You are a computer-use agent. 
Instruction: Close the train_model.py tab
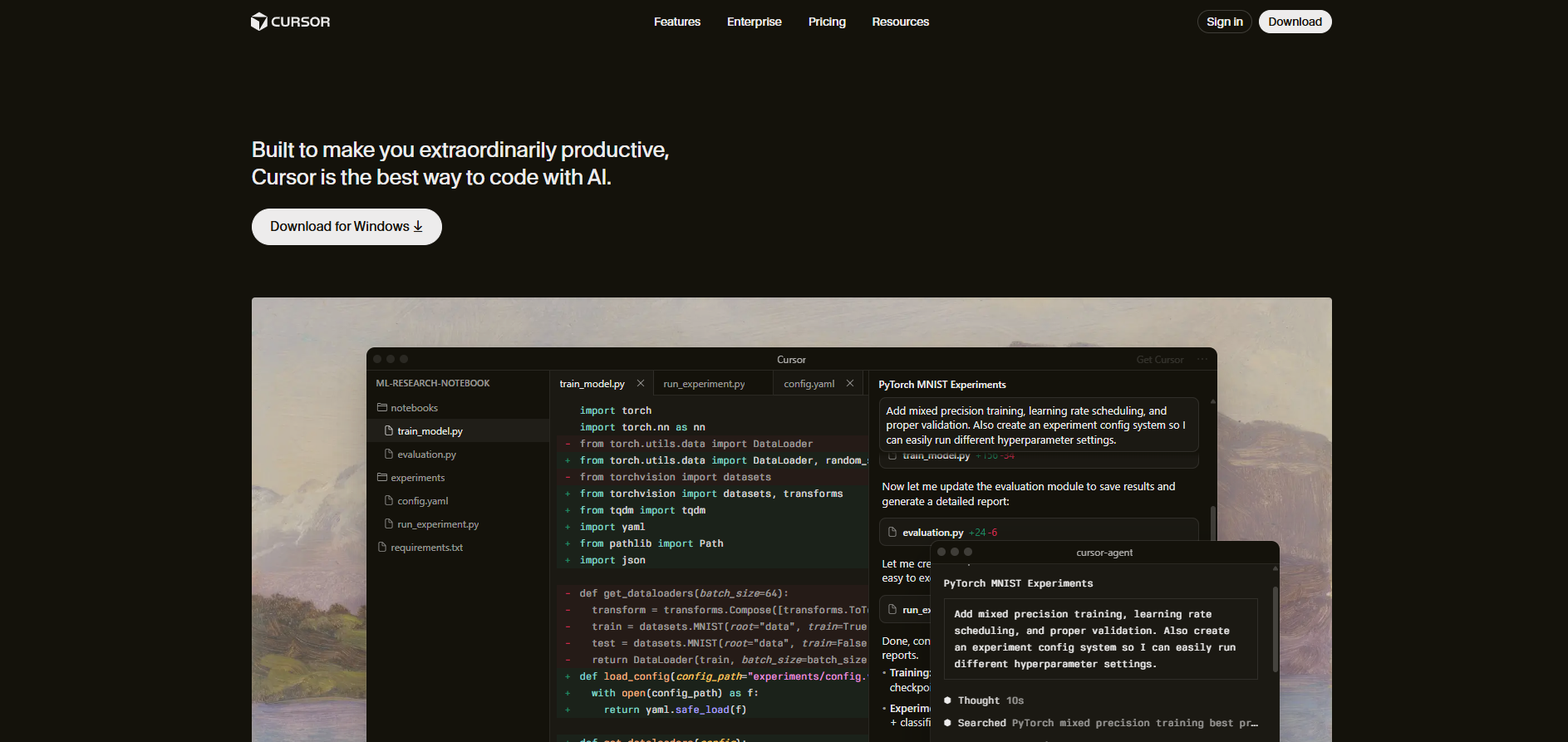[x=641, y=383]
